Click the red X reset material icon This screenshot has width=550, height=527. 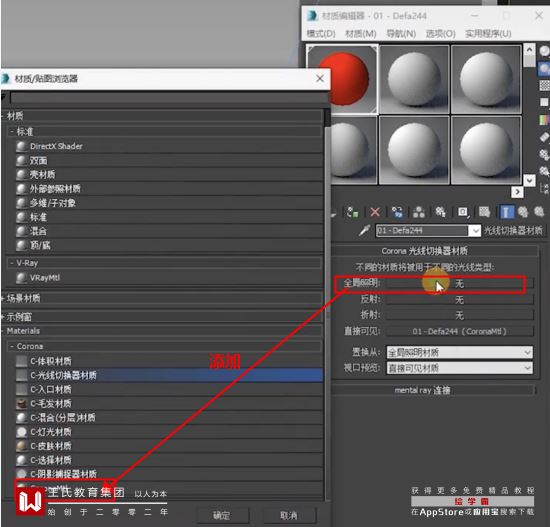pyautogui.click(x=375, y=212)
